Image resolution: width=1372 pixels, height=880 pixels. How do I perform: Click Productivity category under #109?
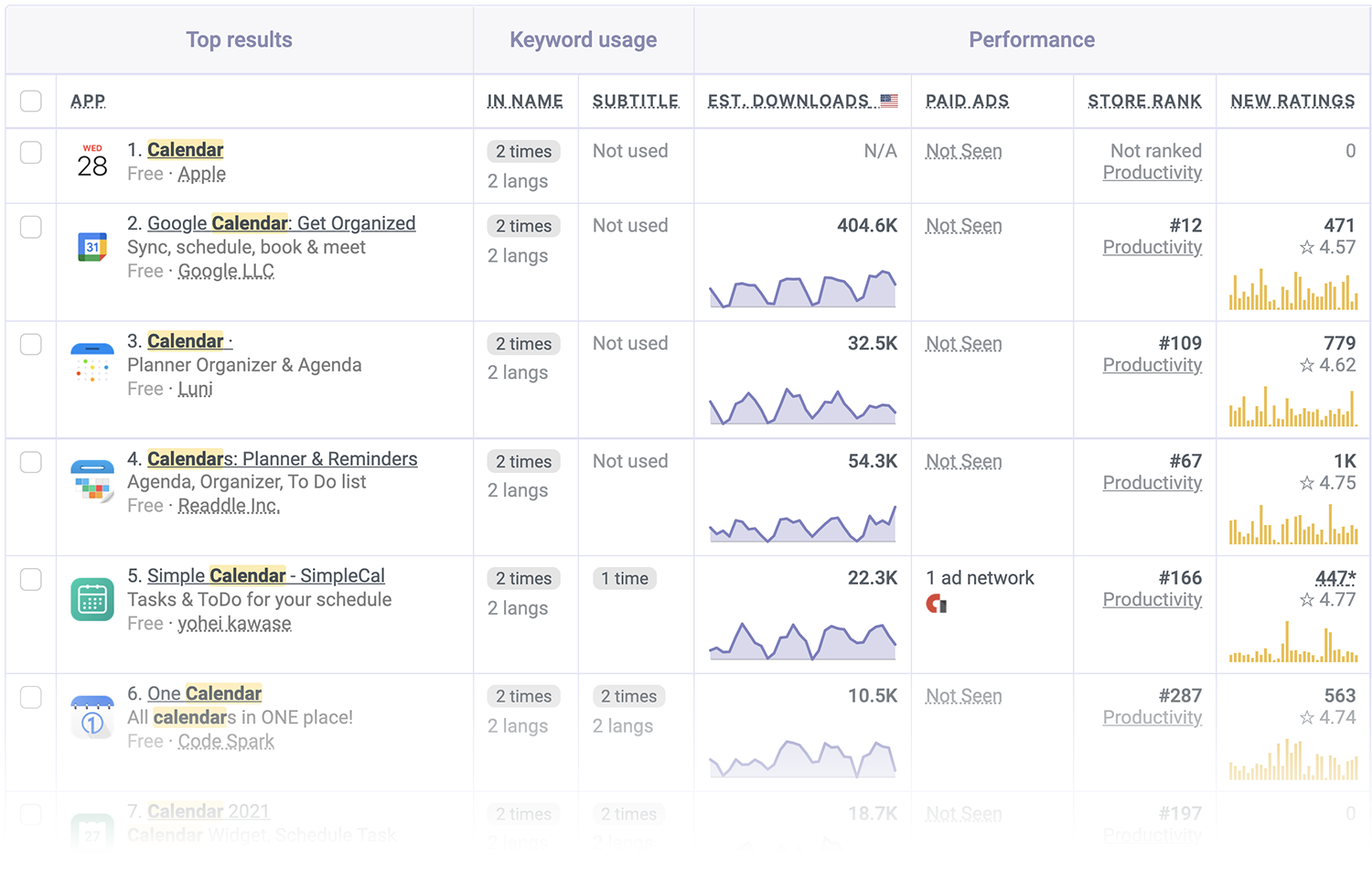(x=1152, y=365)
